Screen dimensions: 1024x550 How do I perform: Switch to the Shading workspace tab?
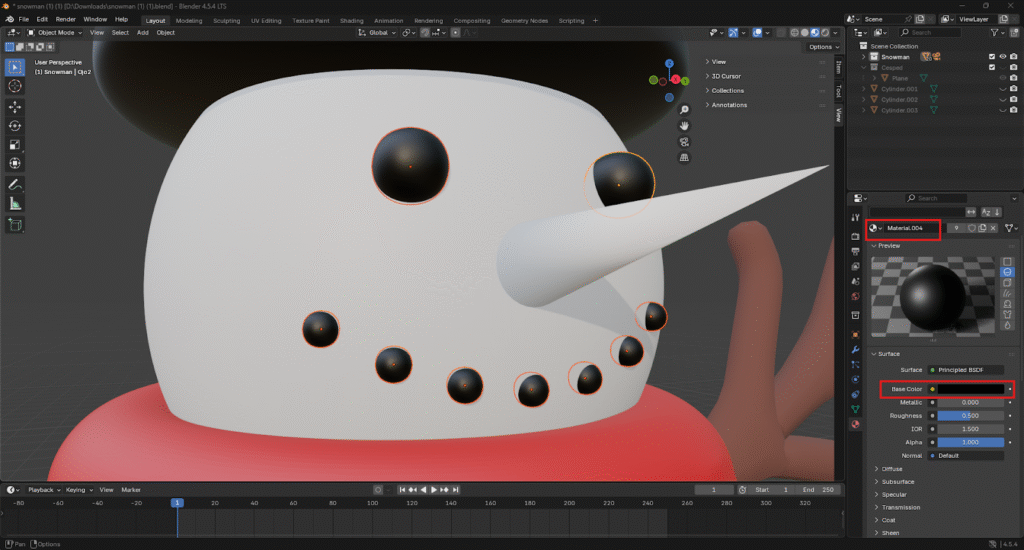[x=351, y=20]
